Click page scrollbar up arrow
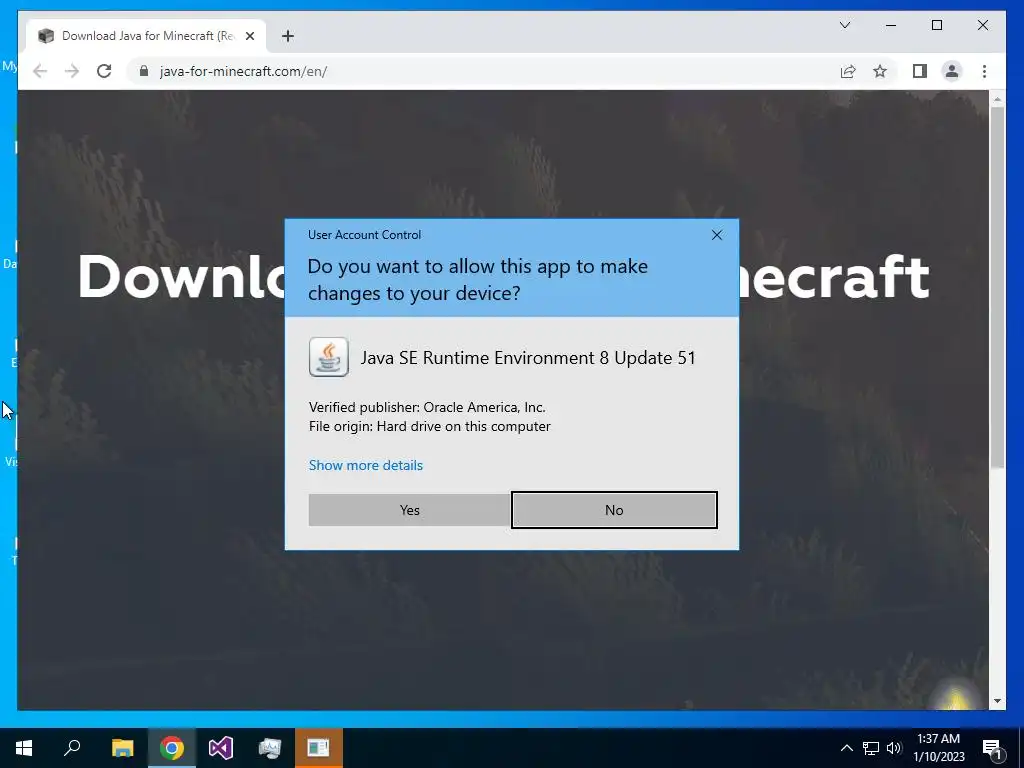 click(x=997, y=99)
